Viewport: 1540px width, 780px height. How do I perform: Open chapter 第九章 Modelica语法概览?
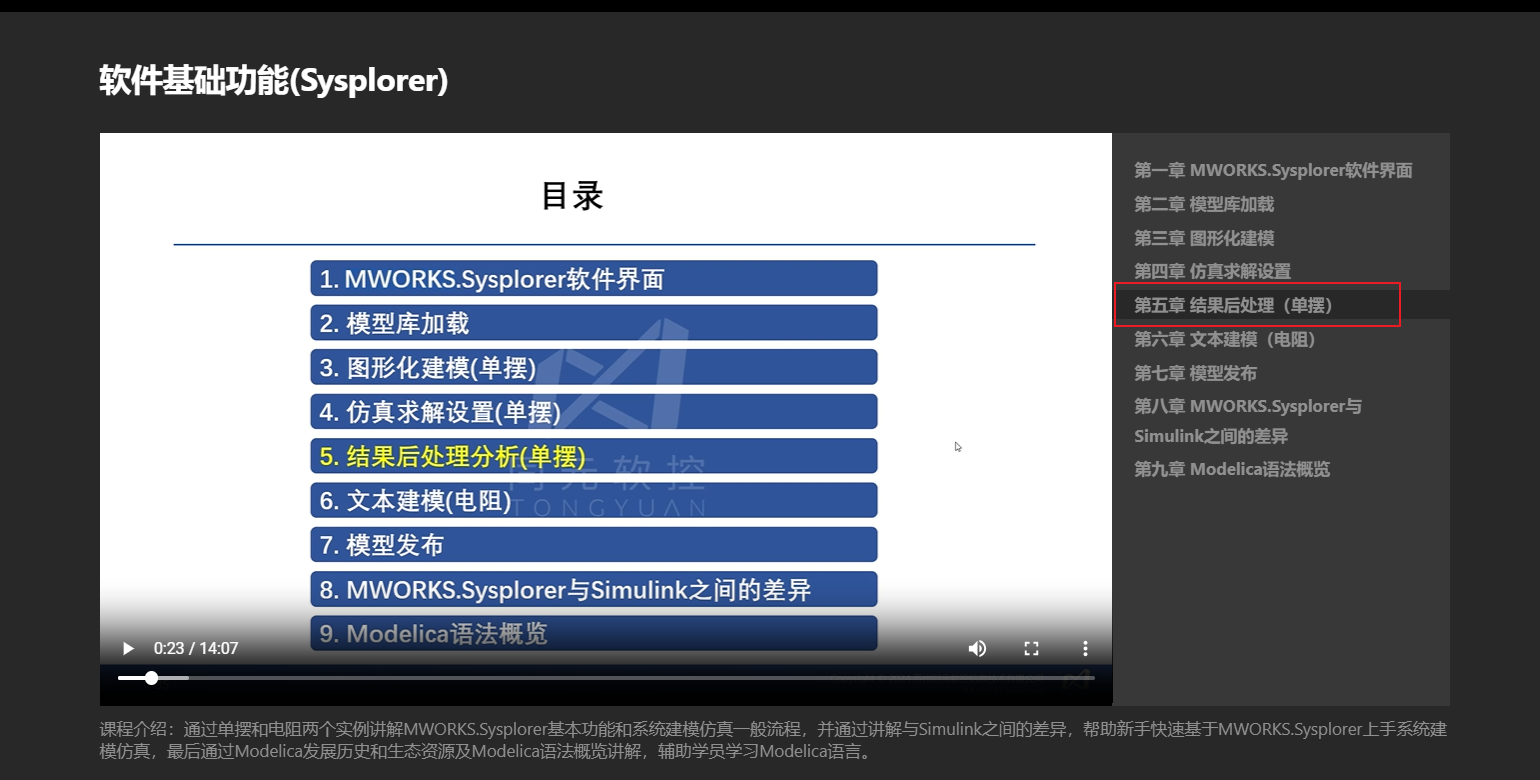pyautogui.click(x=1232, y=470)
